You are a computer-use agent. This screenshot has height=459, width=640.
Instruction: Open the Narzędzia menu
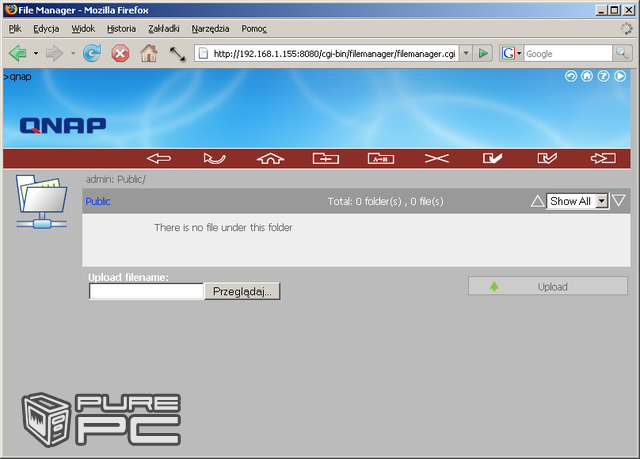(213, 29)
